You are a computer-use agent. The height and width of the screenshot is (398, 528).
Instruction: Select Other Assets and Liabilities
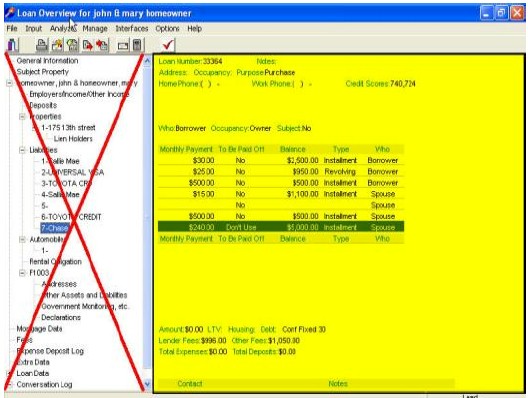(84, 295)
